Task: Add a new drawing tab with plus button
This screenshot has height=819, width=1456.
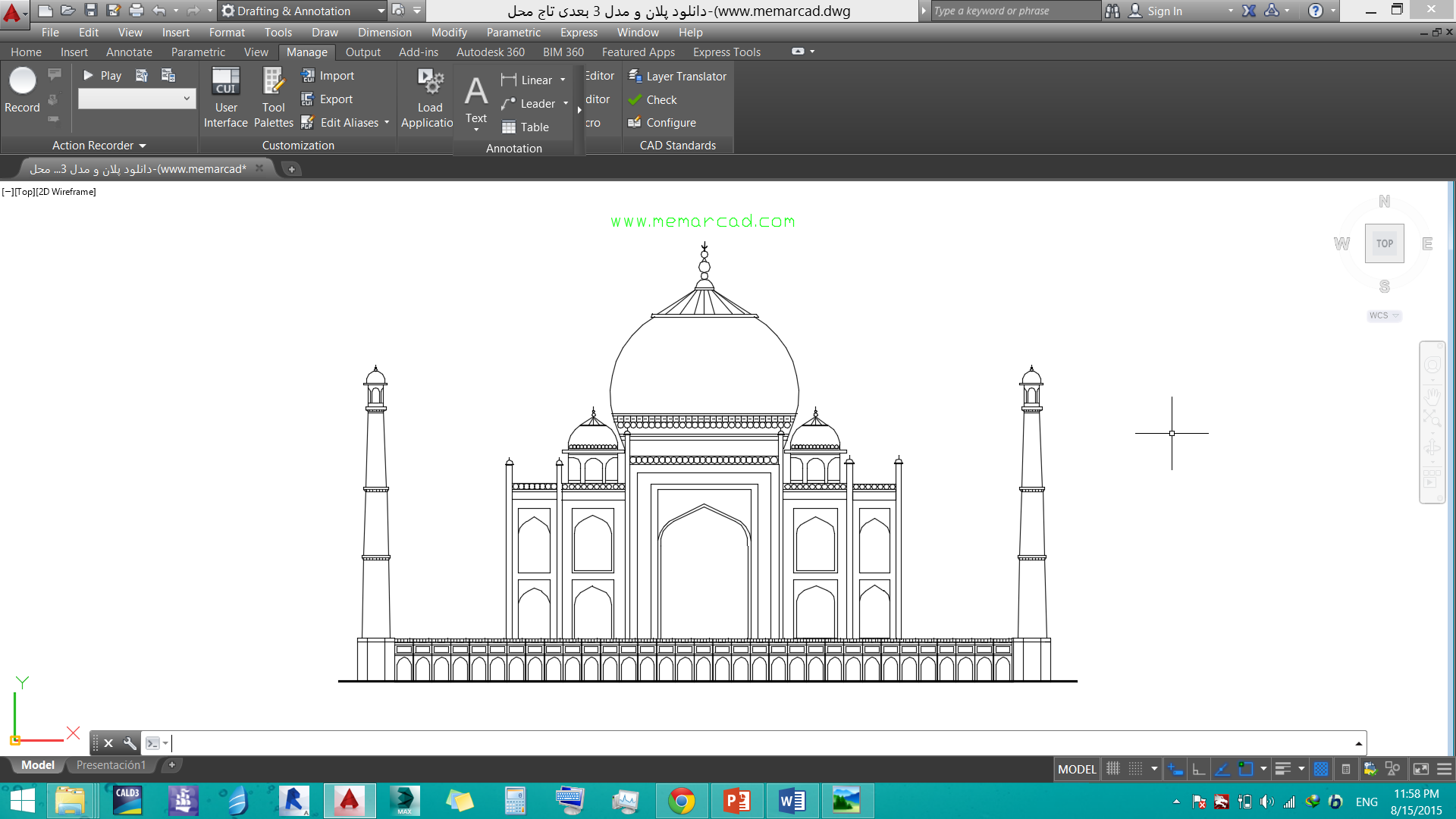Action: [x=292, y=169]
